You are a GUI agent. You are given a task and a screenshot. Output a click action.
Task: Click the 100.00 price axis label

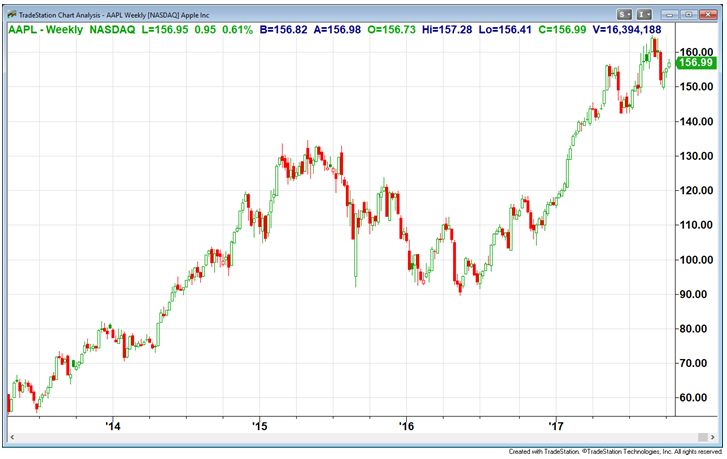(x=695, y=260)
